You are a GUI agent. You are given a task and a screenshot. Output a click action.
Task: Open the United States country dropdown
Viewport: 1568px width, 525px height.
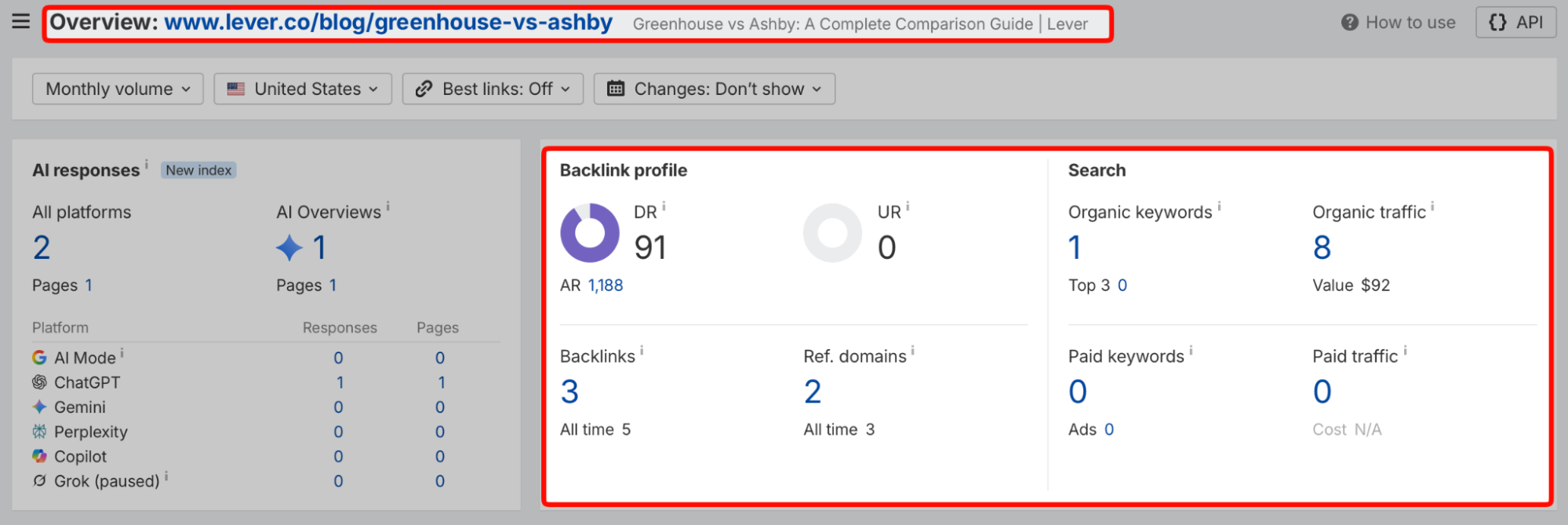click(x=303, y=89)
